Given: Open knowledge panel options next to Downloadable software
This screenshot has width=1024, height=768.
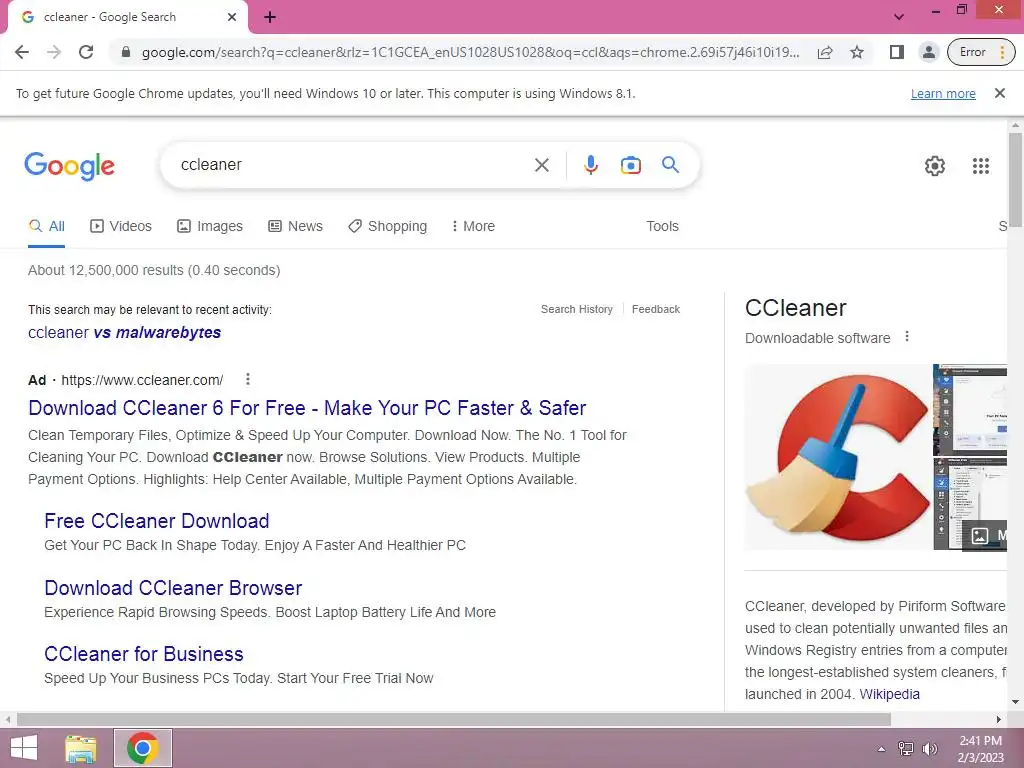Looking at the screenshot, I should tap(906, 337).
